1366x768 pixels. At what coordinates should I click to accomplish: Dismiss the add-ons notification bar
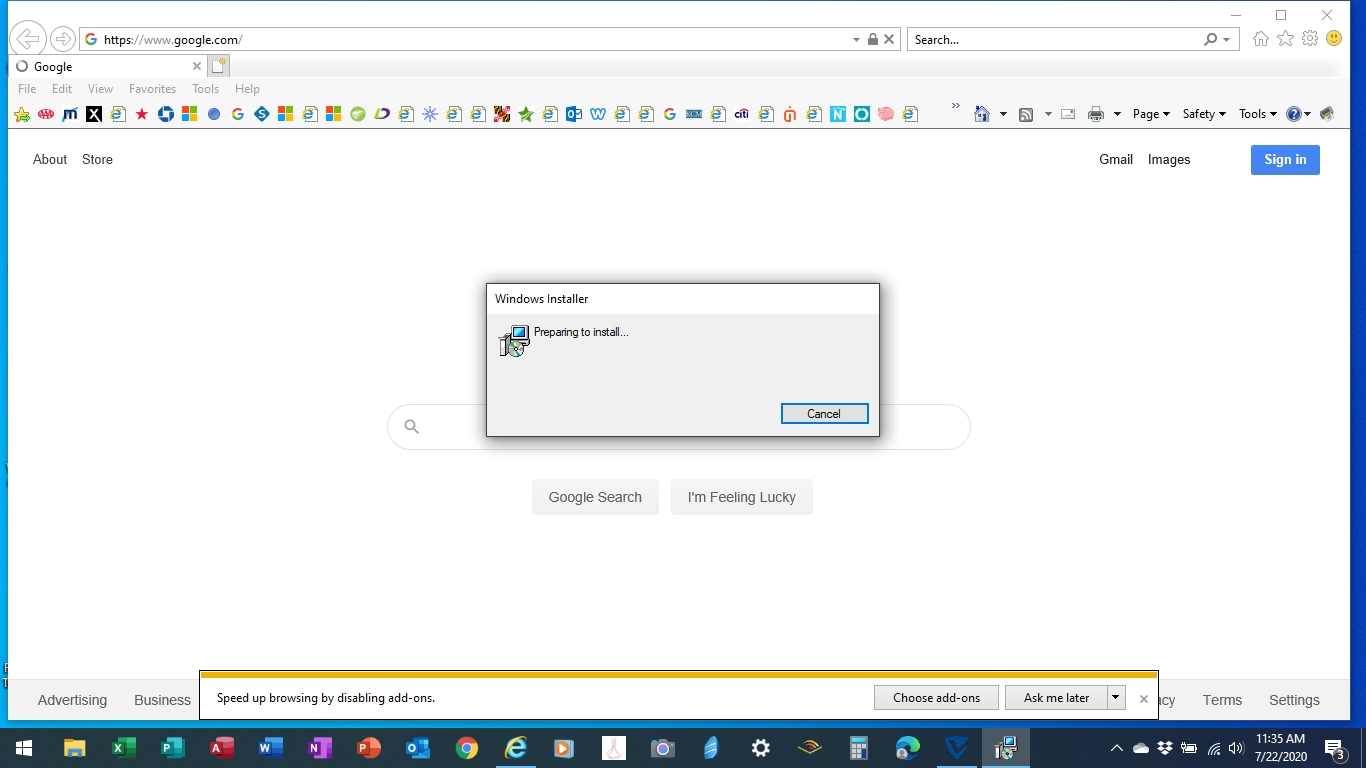click(1144, 699)
